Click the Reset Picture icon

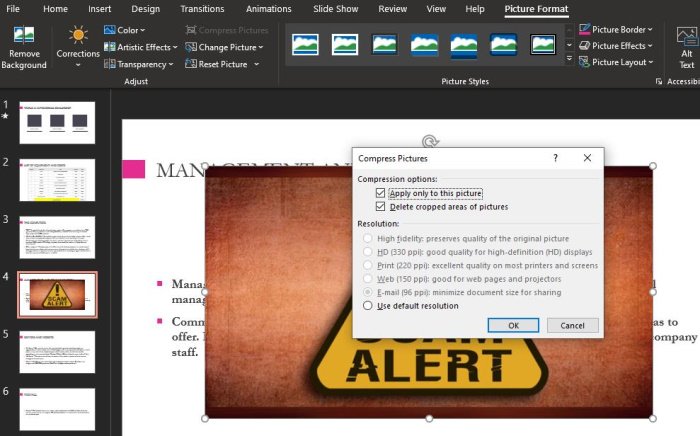[191, 64]
